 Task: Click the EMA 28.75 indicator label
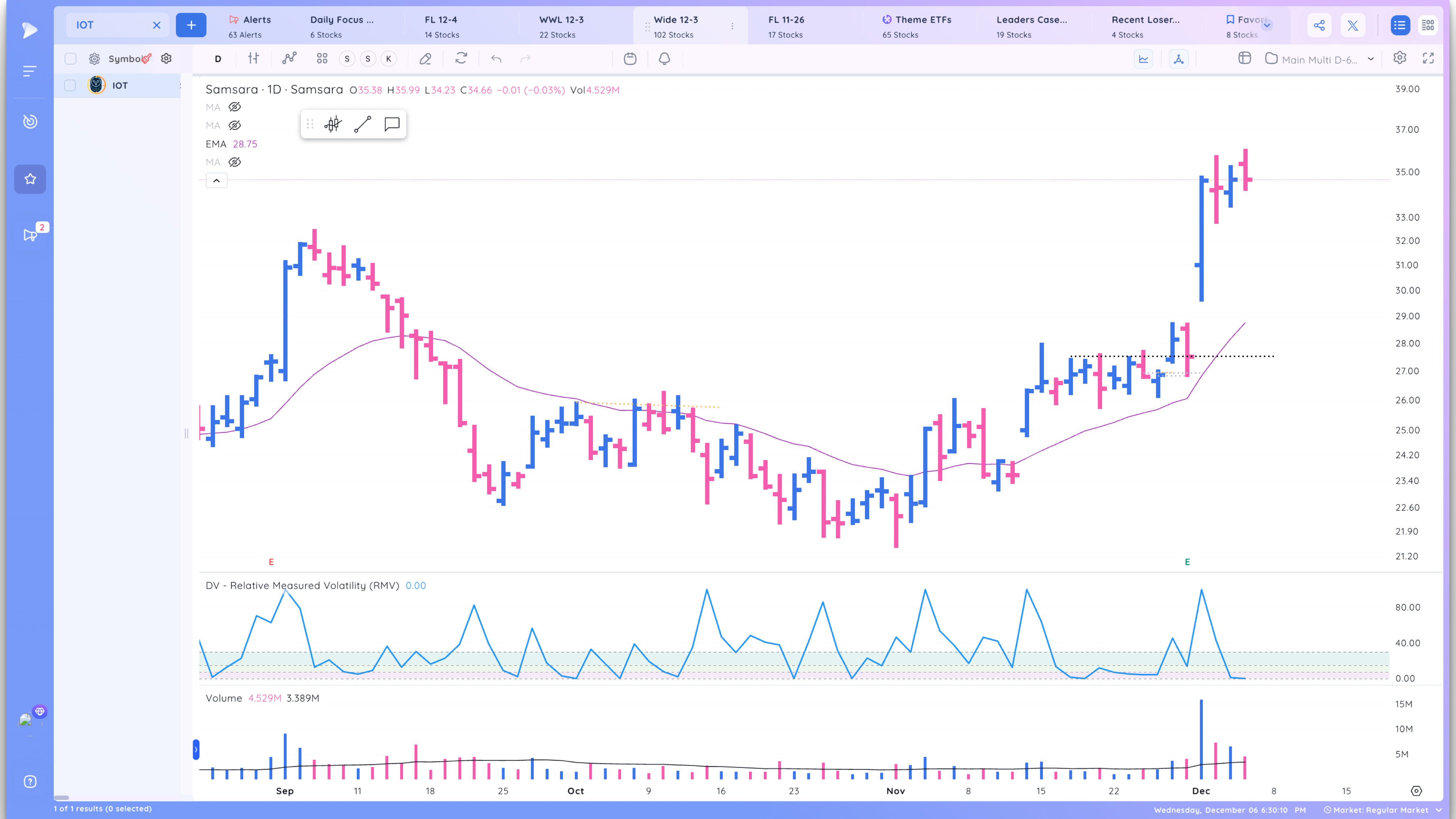tap(231, 144)
